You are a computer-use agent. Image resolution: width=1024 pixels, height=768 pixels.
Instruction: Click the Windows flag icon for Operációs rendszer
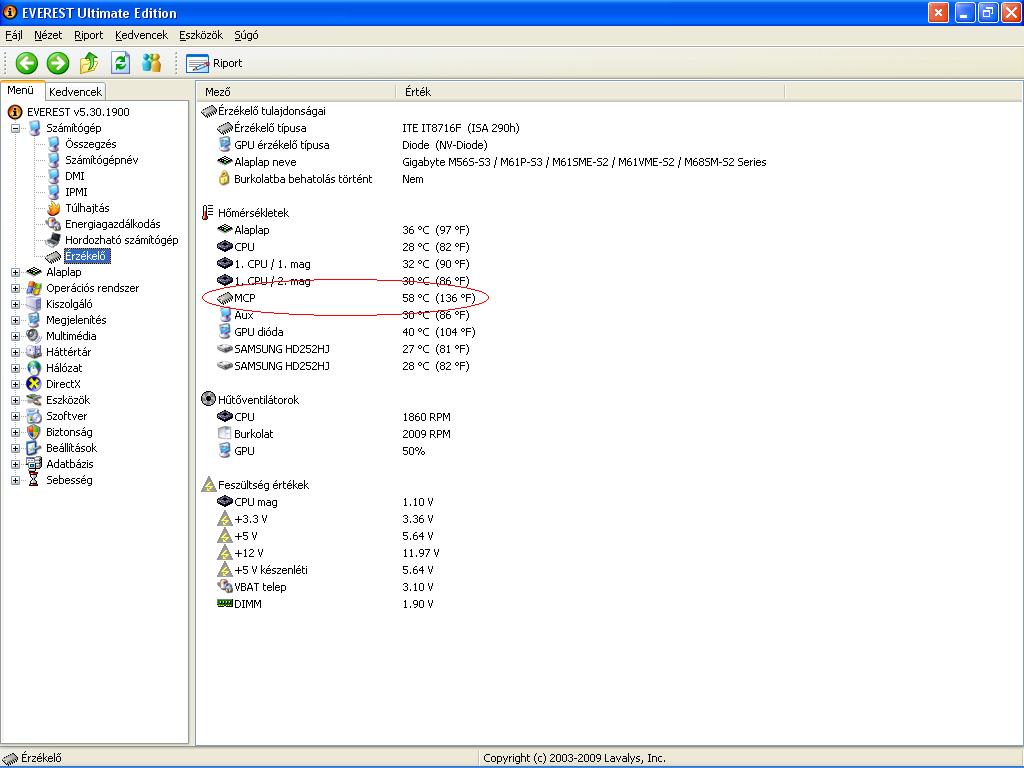coord(34,288)
